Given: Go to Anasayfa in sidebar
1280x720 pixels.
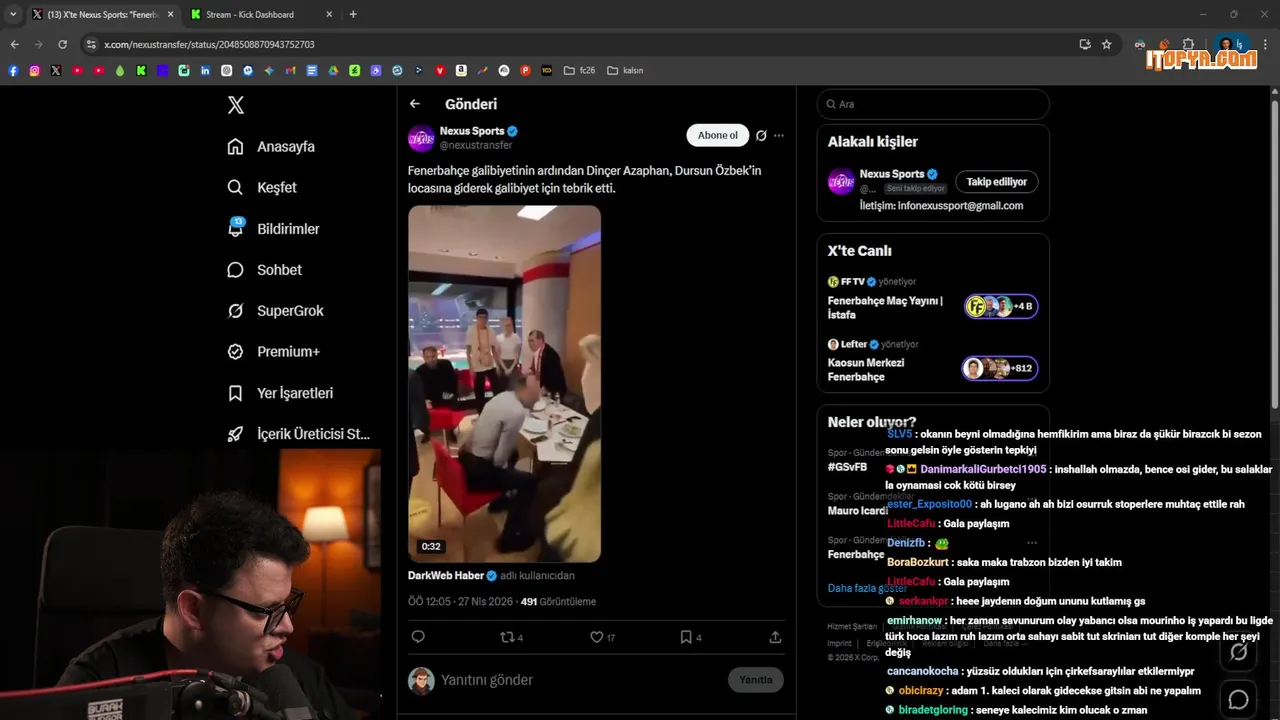Looking at the screenshot, I should pyautogui.click(x=271, y=147).
